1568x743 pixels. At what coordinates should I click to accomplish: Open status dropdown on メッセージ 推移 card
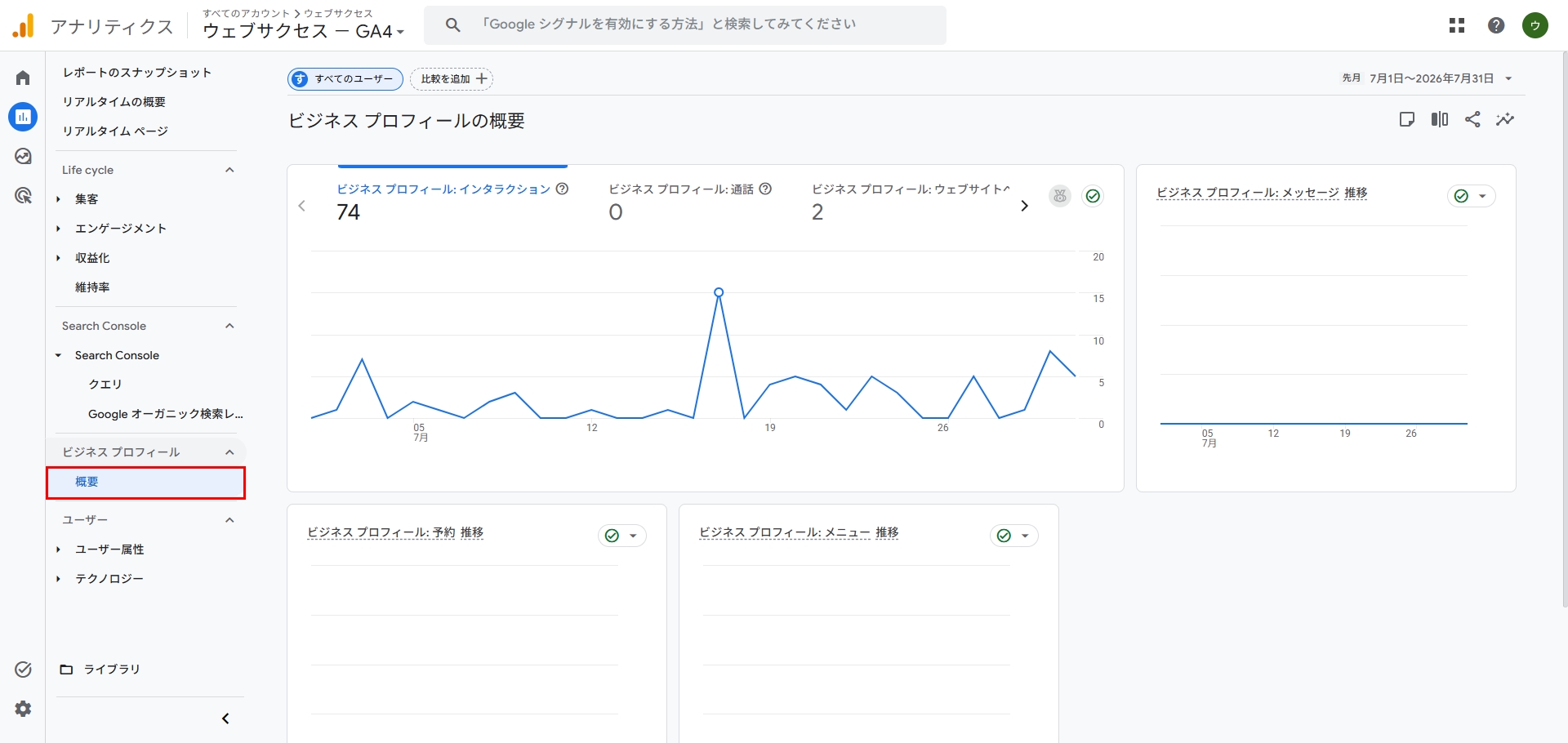(1472, 196)
